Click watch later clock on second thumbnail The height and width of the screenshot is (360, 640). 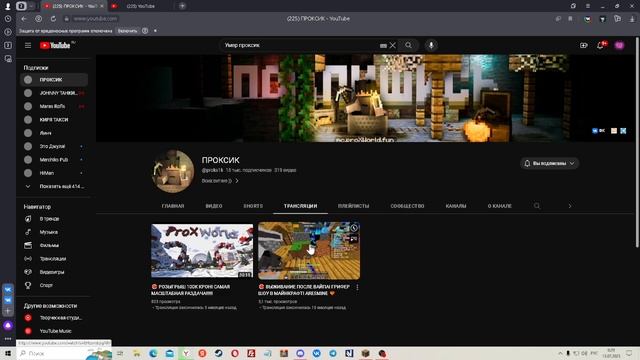pyautogui.click(x=353, y=228)
